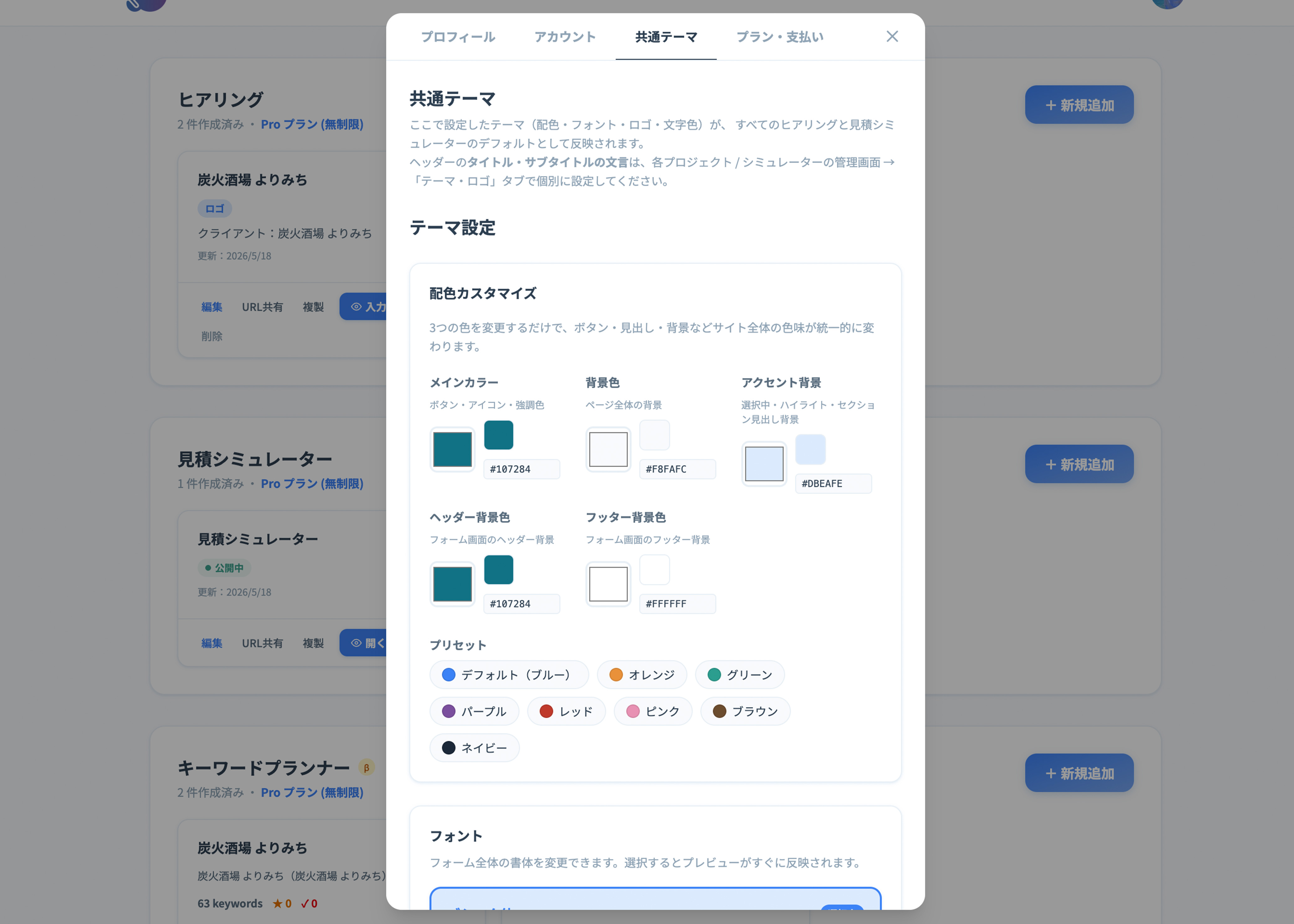Image resolution: width=1294 pixels, height=924 pixels.
Task: Open Pro プラン link under ヒアリング
Action: point(312,124)
